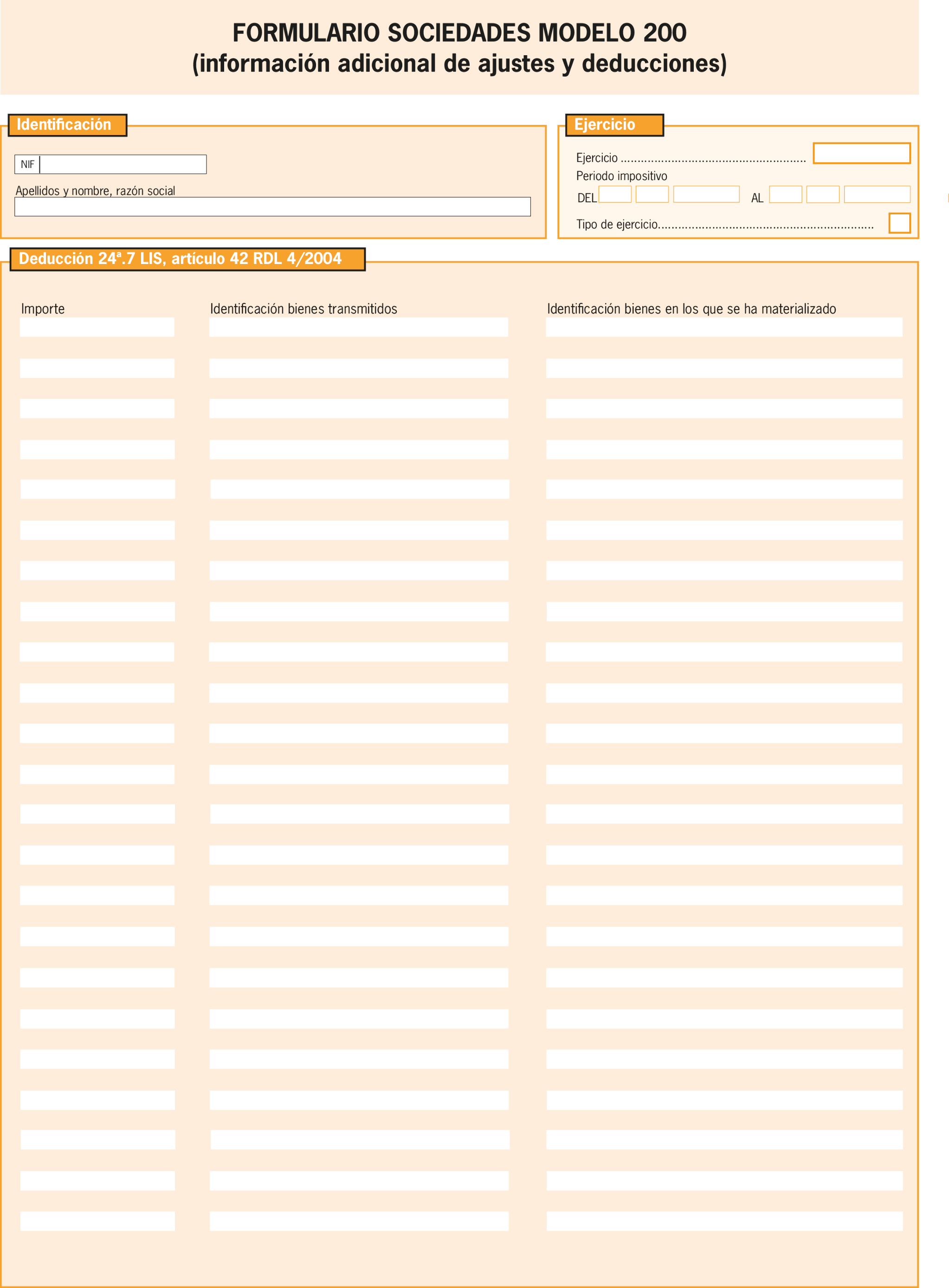Click the 'Identificación bienes transmitidos' column heading
The width and height of the screenshot is (949, 1288).
(303, 309)
